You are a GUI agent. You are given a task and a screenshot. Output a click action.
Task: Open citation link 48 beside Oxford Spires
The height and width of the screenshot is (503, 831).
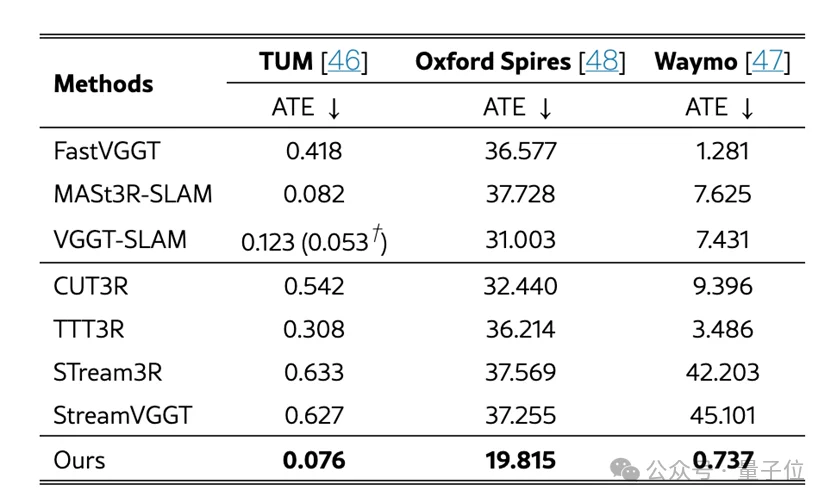[601, 62]
